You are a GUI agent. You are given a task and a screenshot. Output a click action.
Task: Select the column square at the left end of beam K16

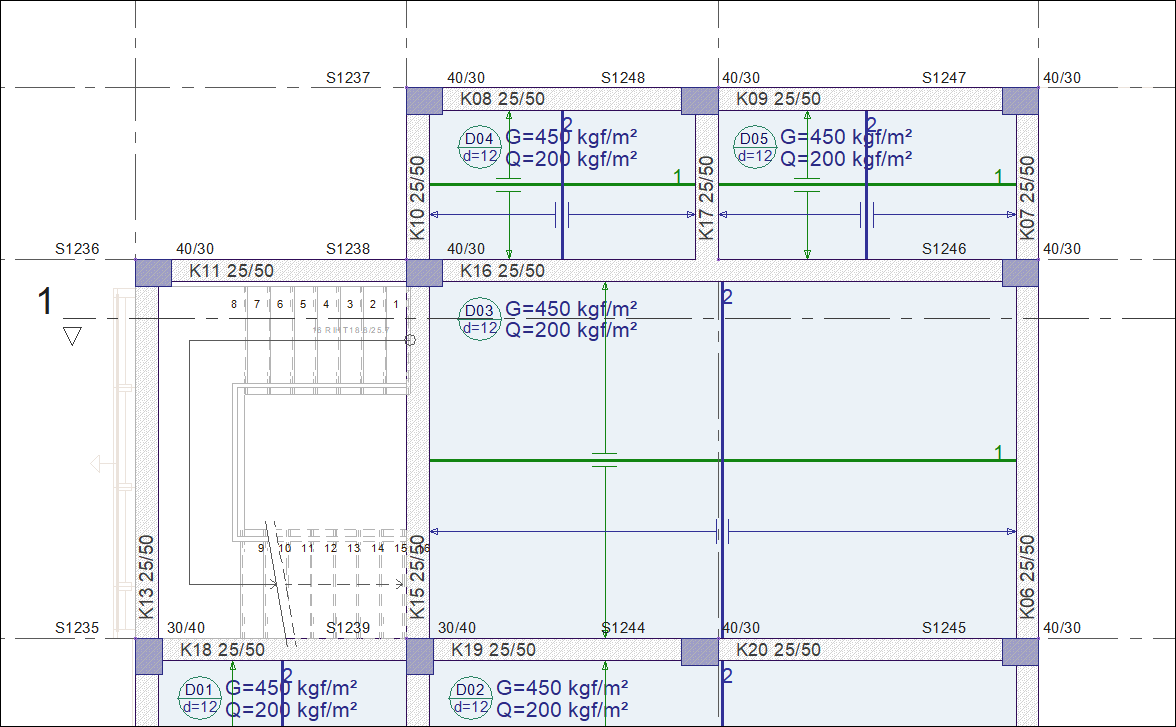[x=424, y=273]
